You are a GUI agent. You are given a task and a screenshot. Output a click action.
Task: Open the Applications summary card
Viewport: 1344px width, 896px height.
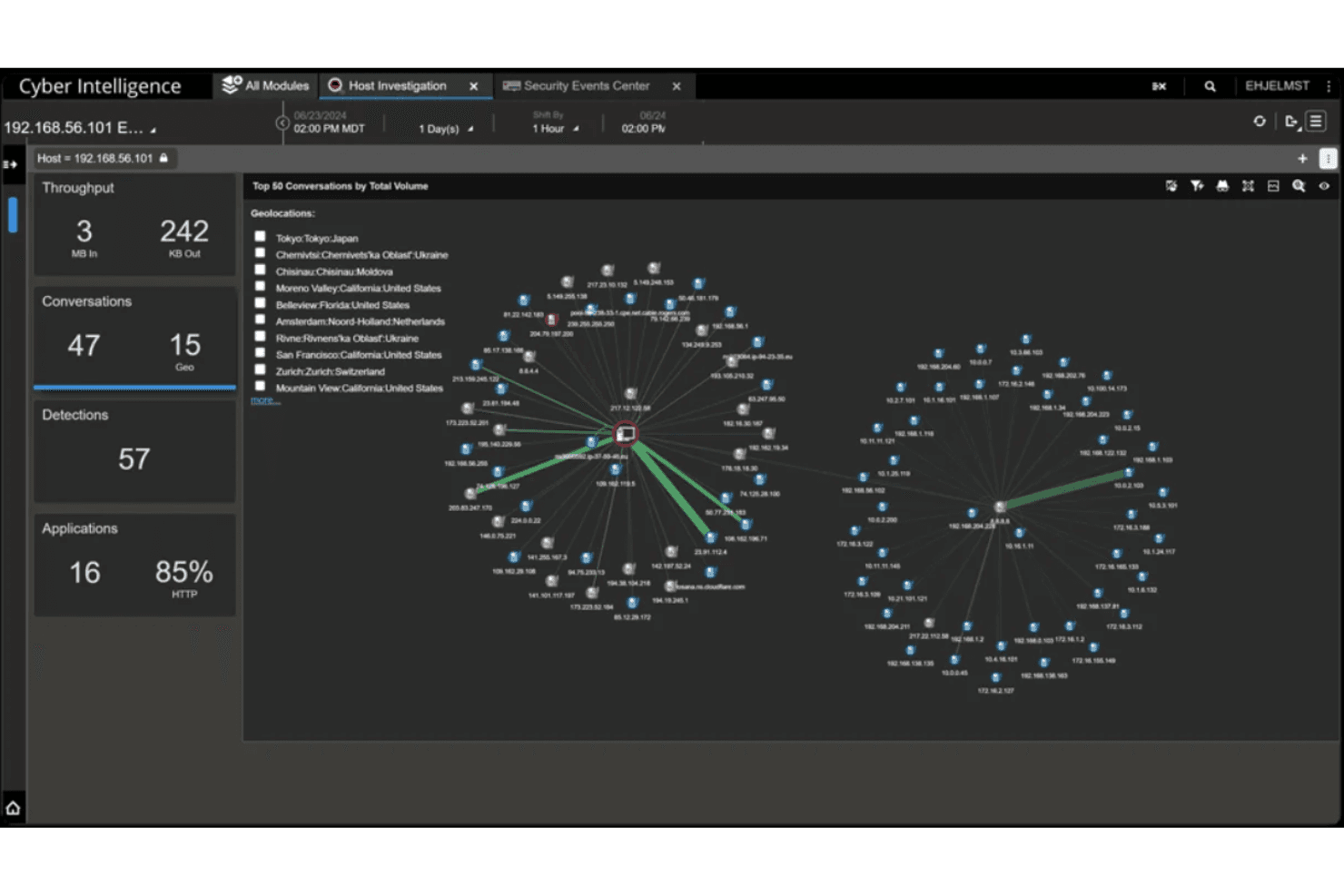[x=134, y=565]
